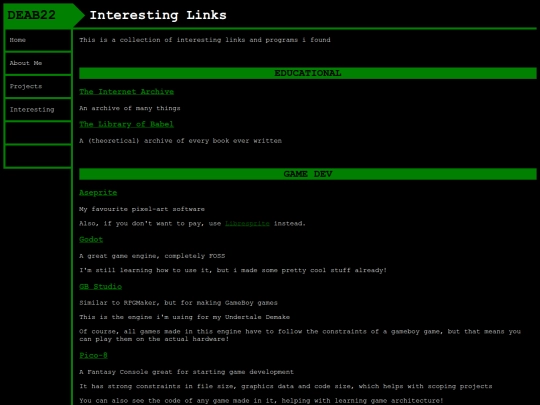Viewport: 540px width, 405px height.
Task: Open the Libresprite inline link
Action: [247, 224]
